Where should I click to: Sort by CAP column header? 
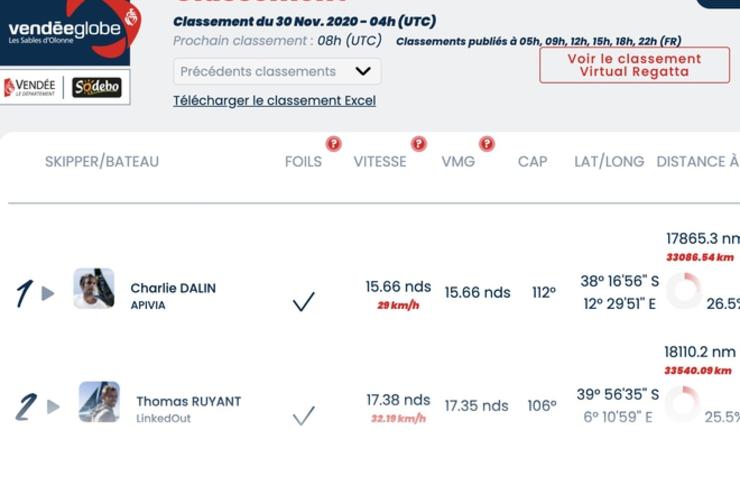[x=532, y=161]
